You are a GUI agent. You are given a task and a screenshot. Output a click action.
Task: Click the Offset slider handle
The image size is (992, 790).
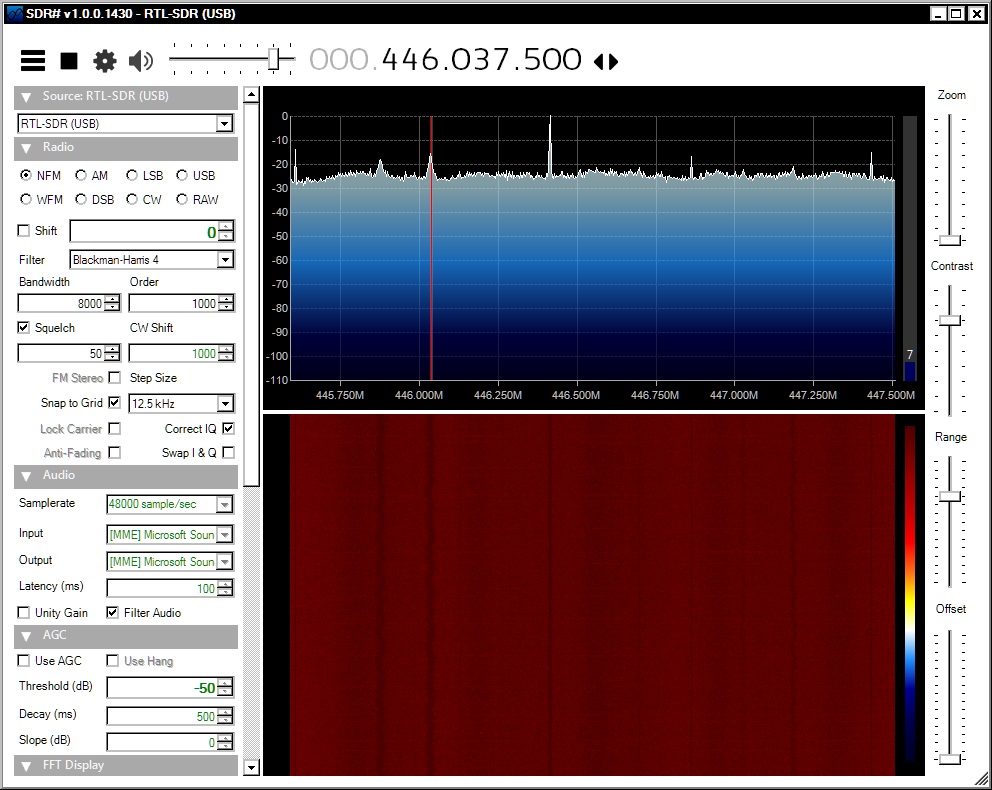tap(950, 758)
